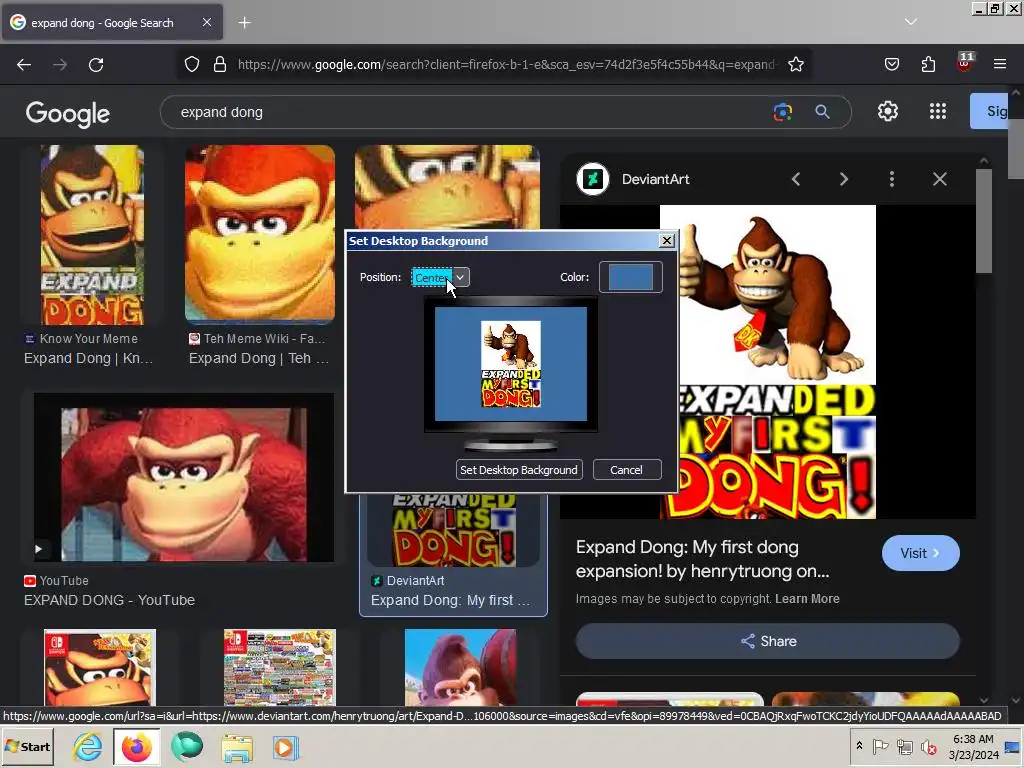The width and height of the screenshot is (1024, 768).
Task: Open the Know Your Meme Expand Dong thumbnail
Action: 92,235
